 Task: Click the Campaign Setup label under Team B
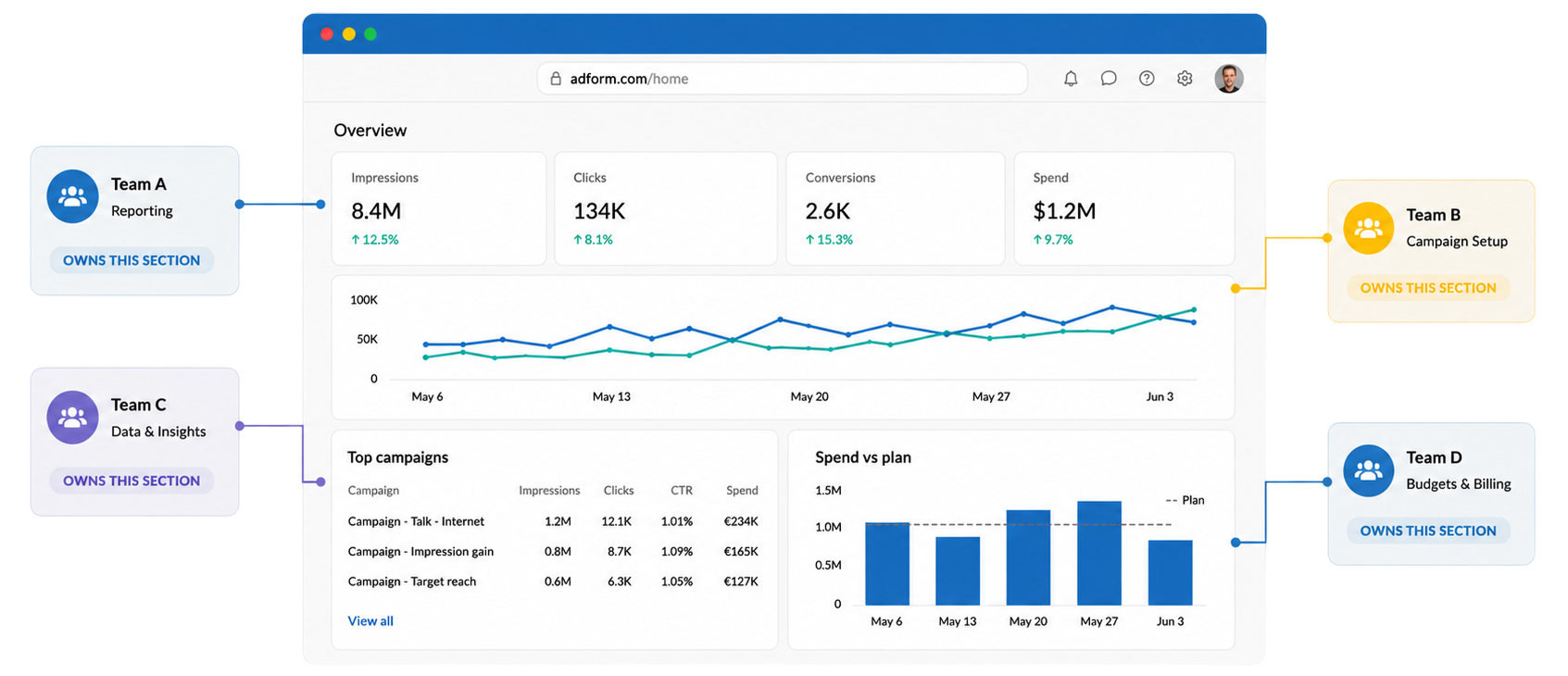1457,241
